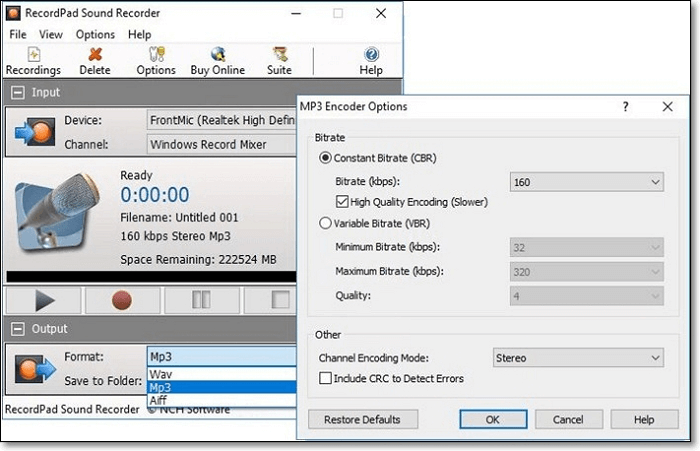
Task: Open the Recordings toolbar icon
Action: (x=33, y=59)
